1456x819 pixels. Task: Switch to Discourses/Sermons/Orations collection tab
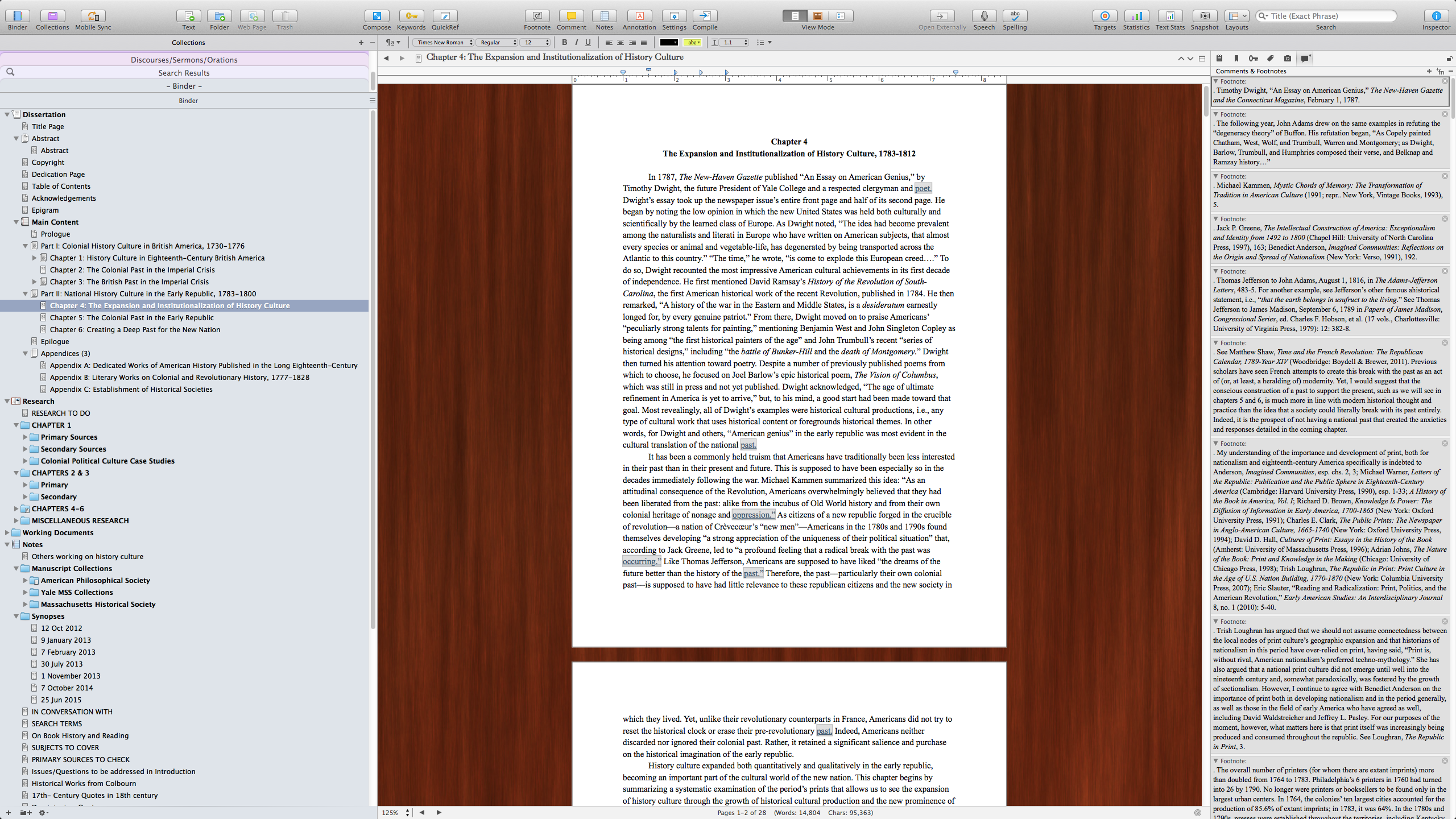tap(184, 60)
